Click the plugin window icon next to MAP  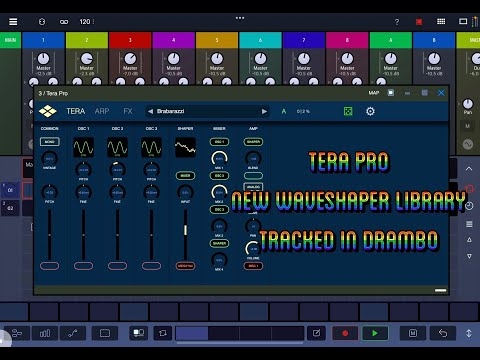click(391, 93)
